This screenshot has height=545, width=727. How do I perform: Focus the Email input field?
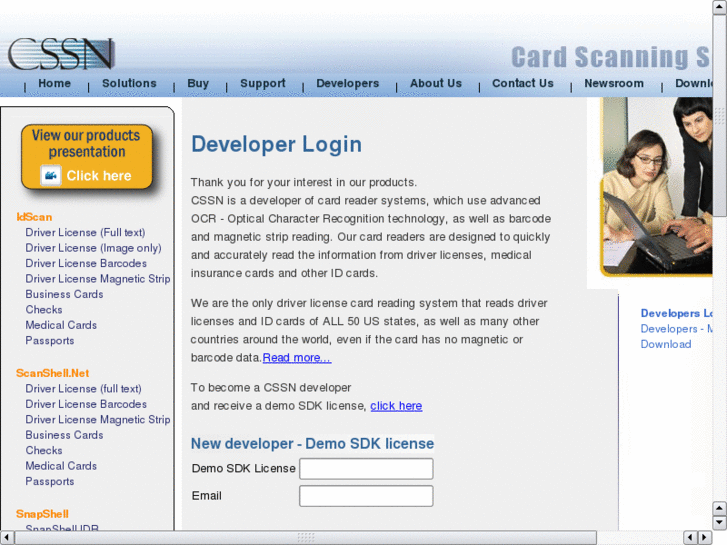pos(366,496)
